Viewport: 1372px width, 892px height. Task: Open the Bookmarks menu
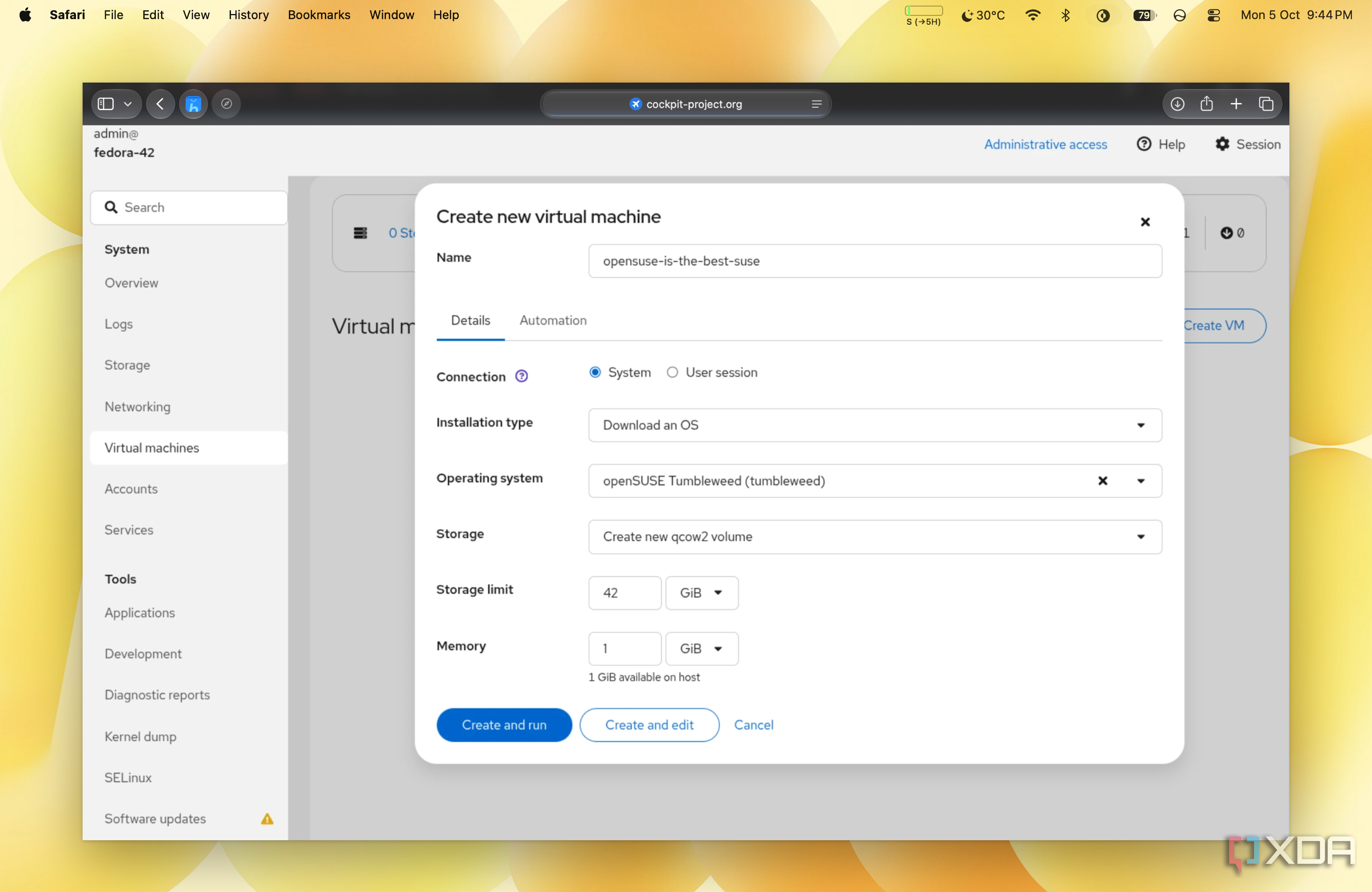pyautogui.click(x=319, y=15)
